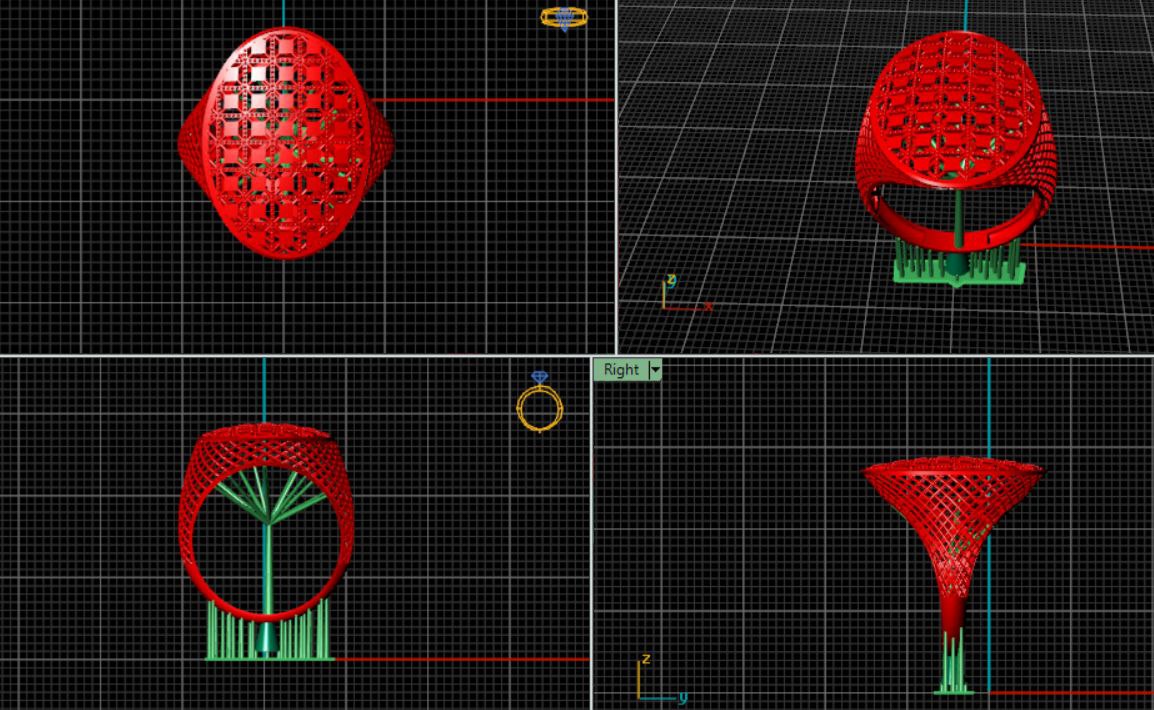
Task: Click the gold ring icon in the top viewport
Action: click(564, 18)
